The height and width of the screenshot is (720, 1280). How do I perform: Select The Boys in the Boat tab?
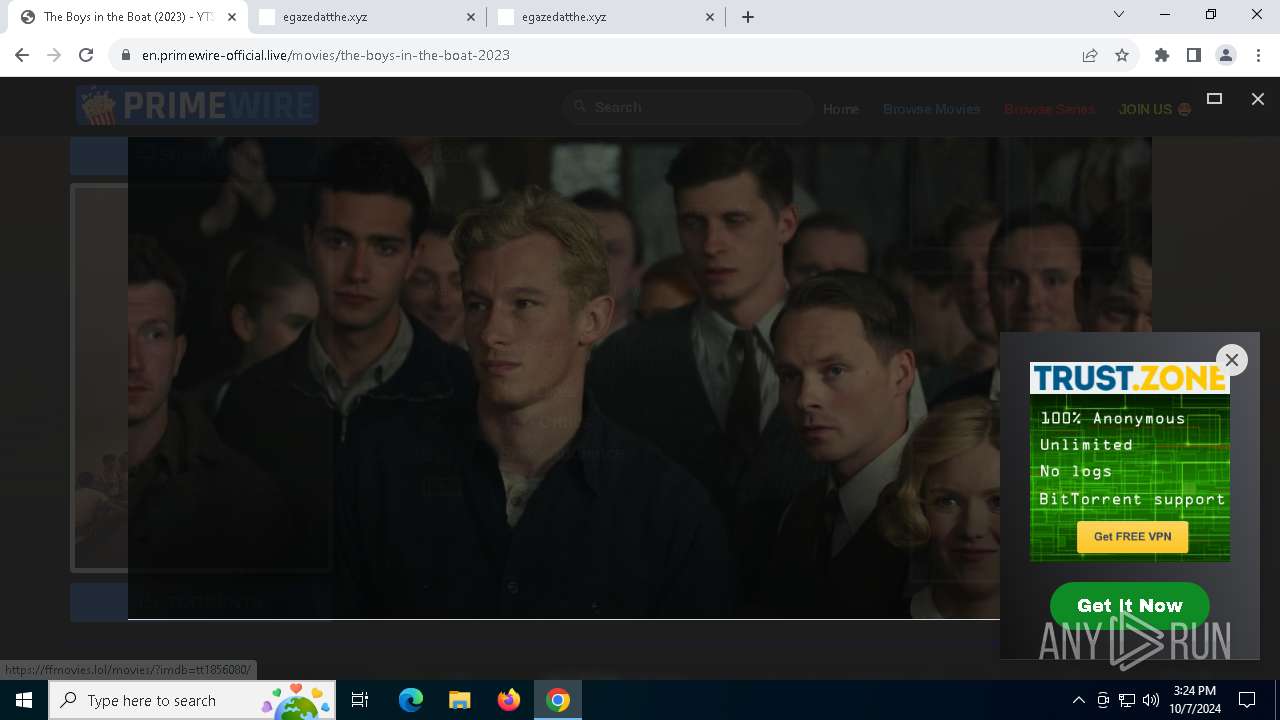(128, 17)
